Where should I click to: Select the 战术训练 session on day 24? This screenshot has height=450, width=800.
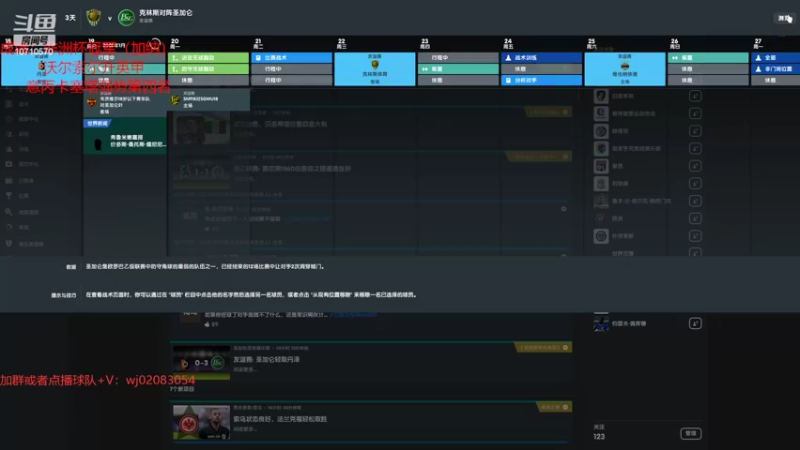pyautogui.click(x=541, y=58)
